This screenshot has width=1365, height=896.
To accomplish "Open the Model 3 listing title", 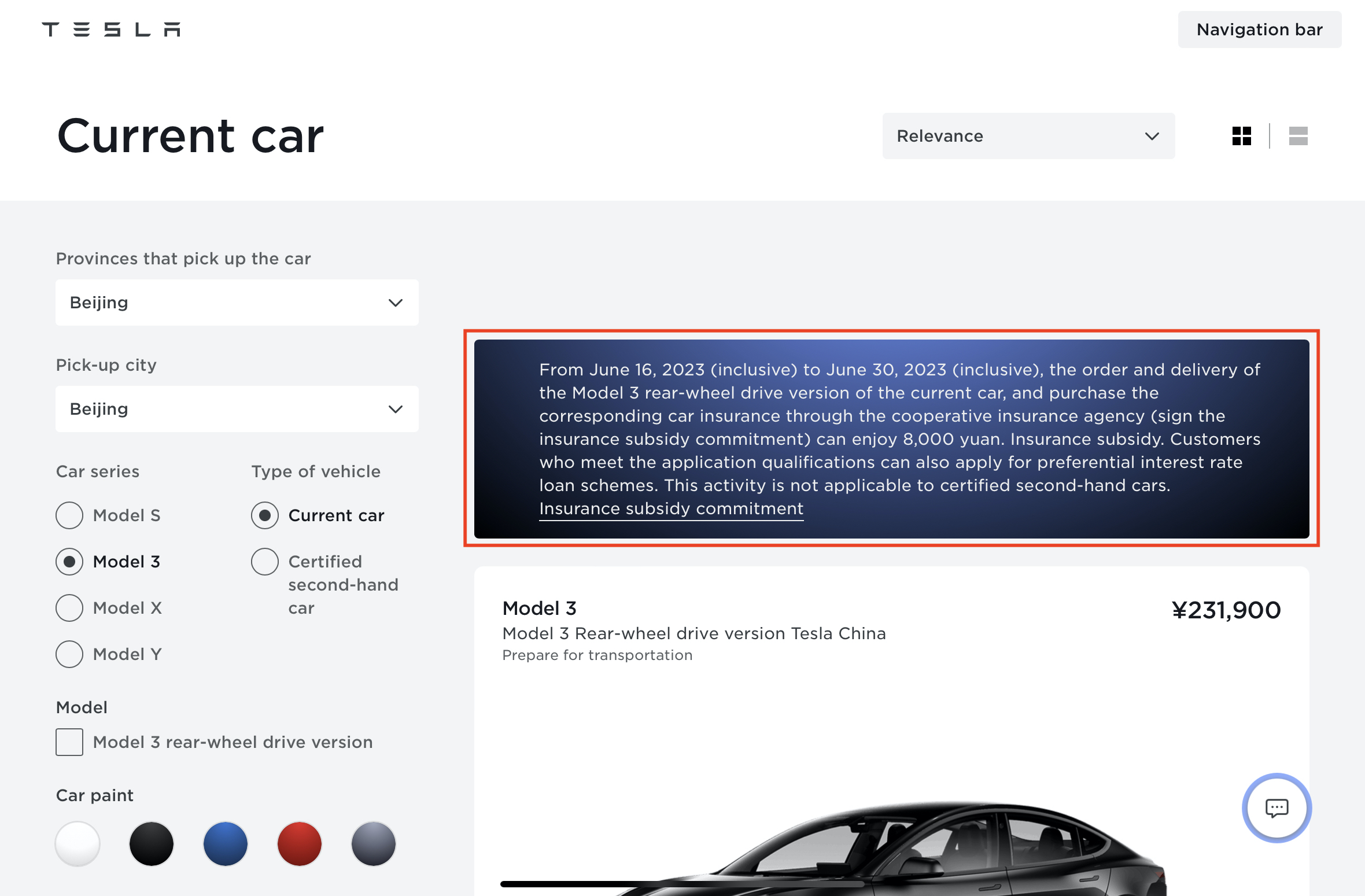I will coord(540,608).
